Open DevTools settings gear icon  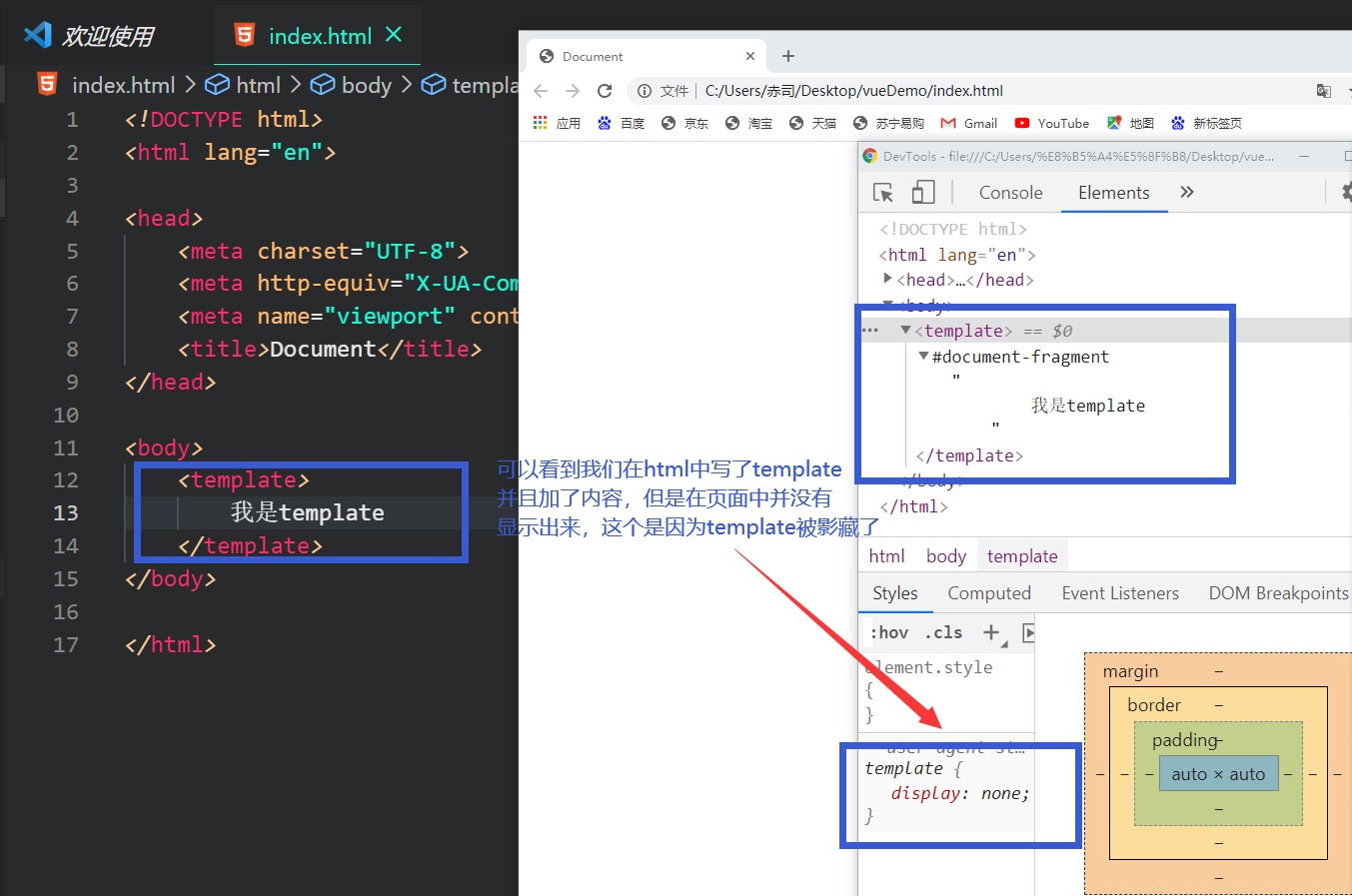pos(1347,192)
